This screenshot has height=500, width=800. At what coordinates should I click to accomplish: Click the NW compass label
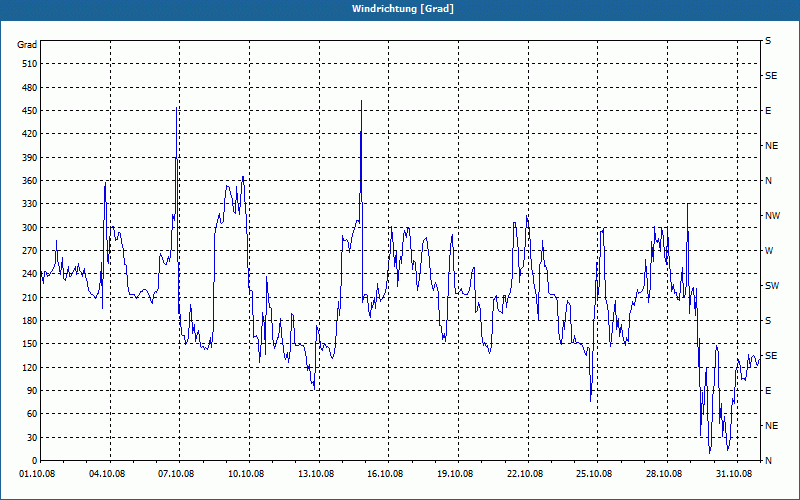point(772,216)
